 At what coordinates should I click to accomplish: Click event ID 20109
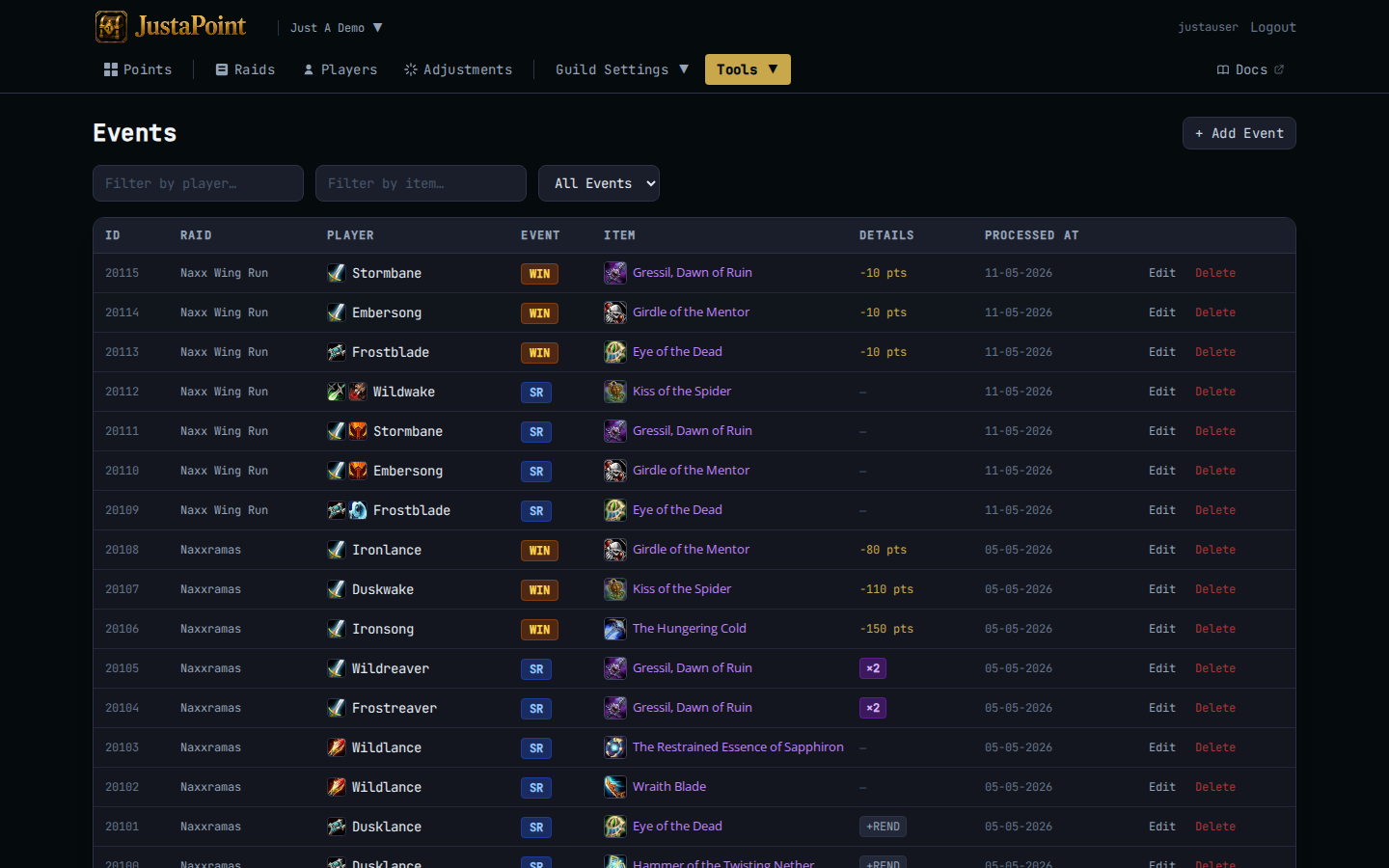[x=122, y=510]
